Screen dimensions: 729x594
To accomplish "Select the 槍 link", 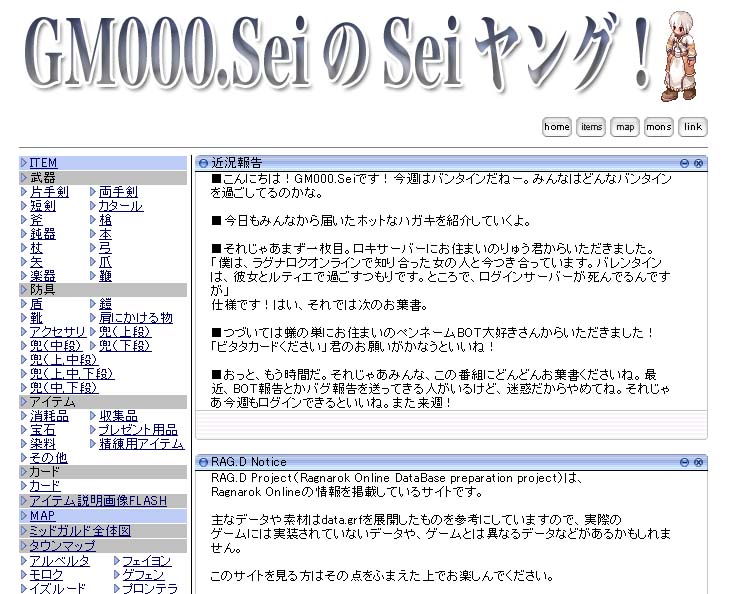I will (x=105, y=219).
